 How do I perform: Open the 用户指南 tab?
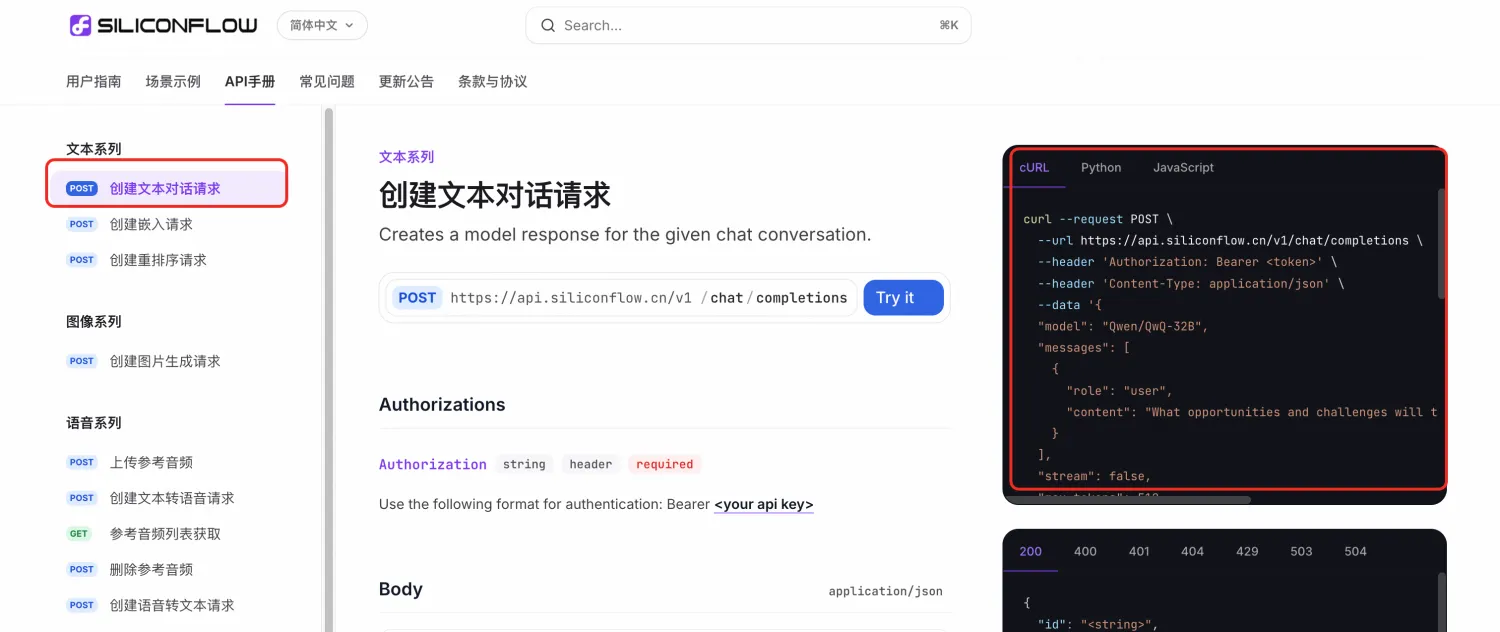94,81
